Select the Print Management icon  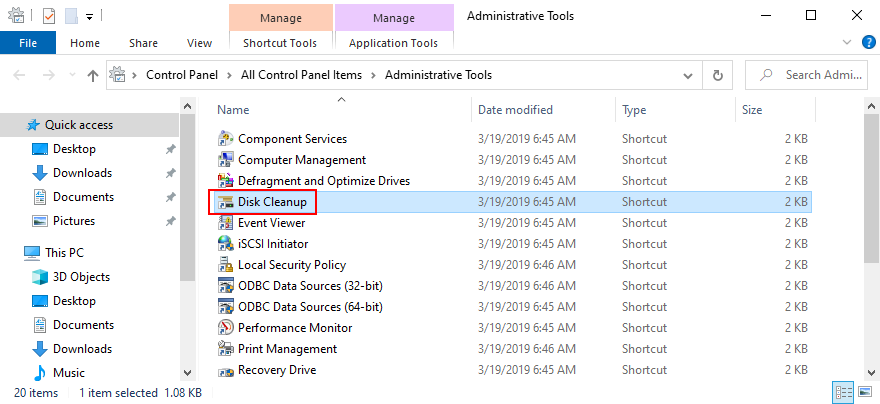point(226,349)
